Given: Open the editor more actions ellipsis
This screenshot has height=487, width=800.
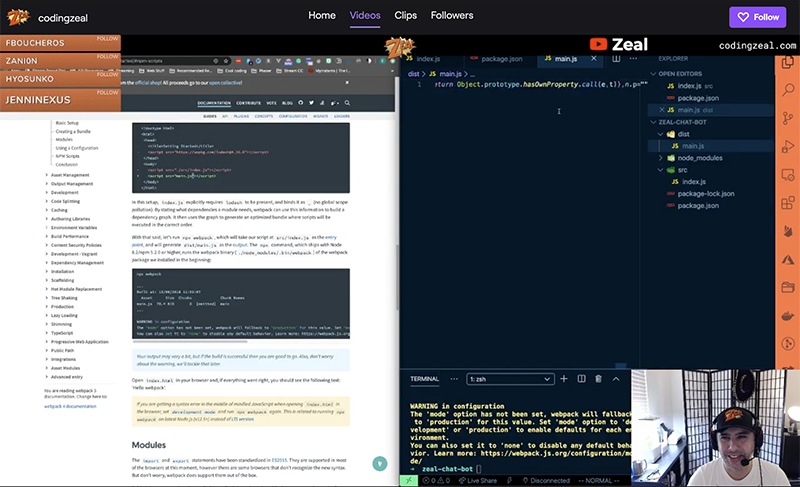Looking at the screenshot, I should [x=633, y=59].
